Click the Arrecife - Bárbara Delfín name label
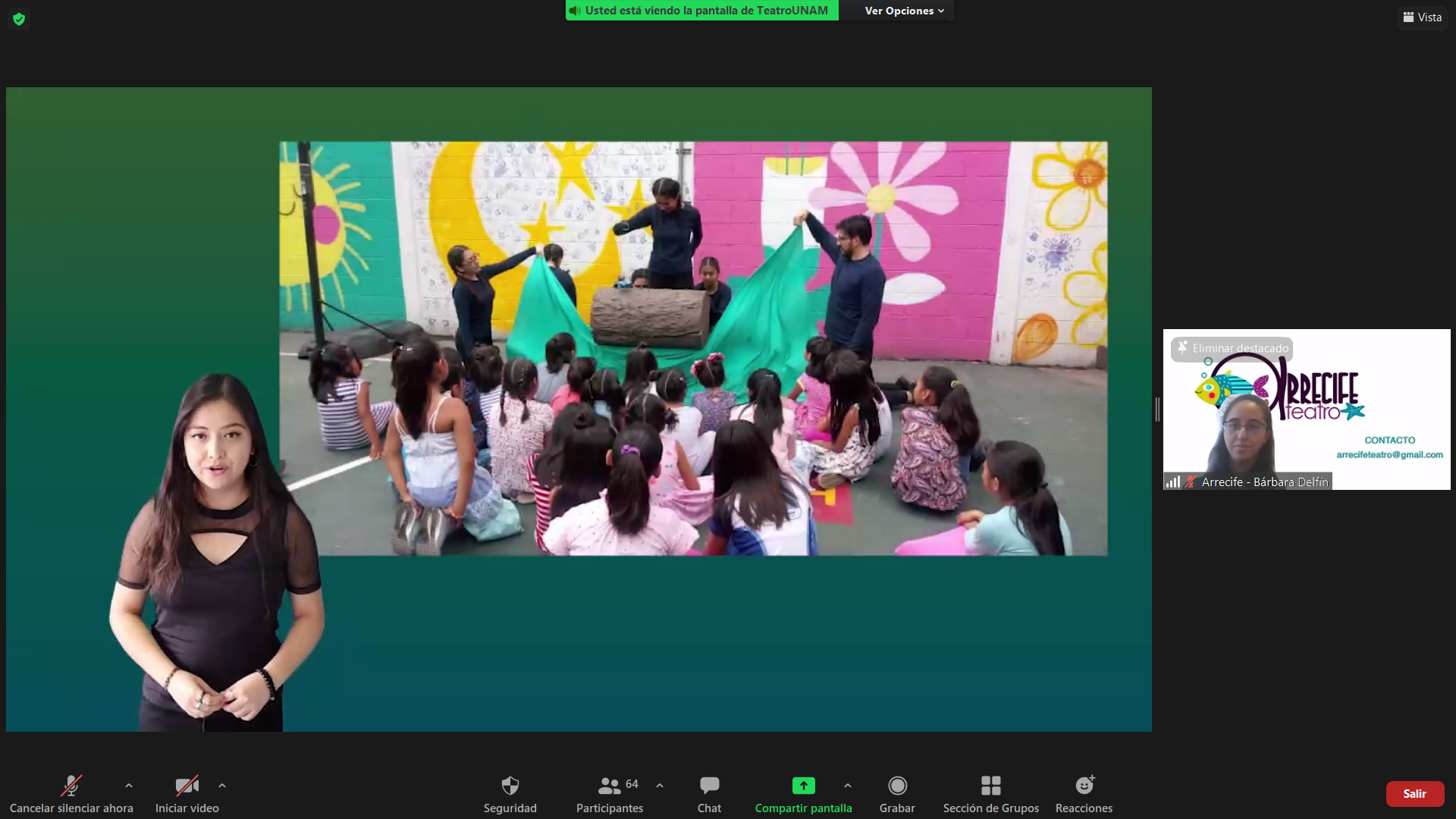 coord(1265,482)
